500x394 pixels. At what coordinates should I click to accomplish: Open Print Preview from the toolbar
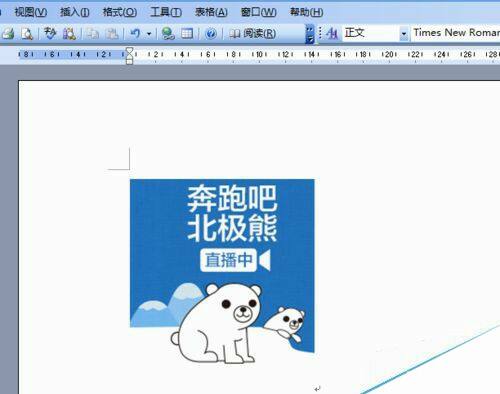[27, 33]
